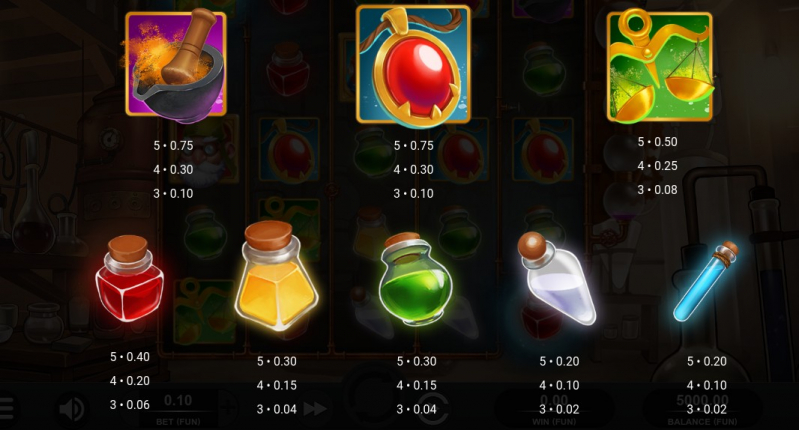Click the red potion 5 • 0.40 payout
The width and height of the screenshot is (799, 430).
point(130,357)
